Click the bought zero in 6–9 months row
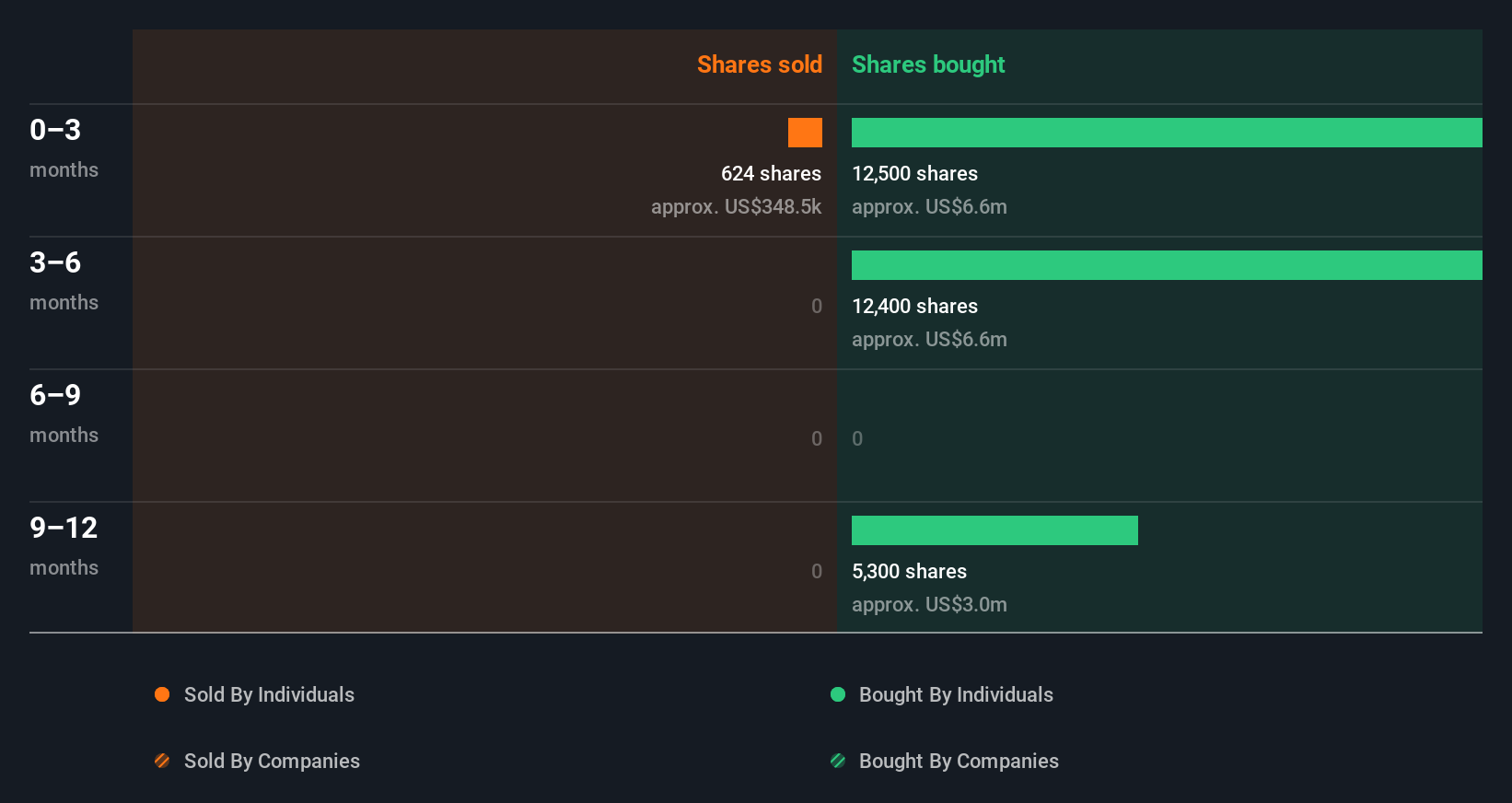The image size is (1512, 803). [857, 438]
